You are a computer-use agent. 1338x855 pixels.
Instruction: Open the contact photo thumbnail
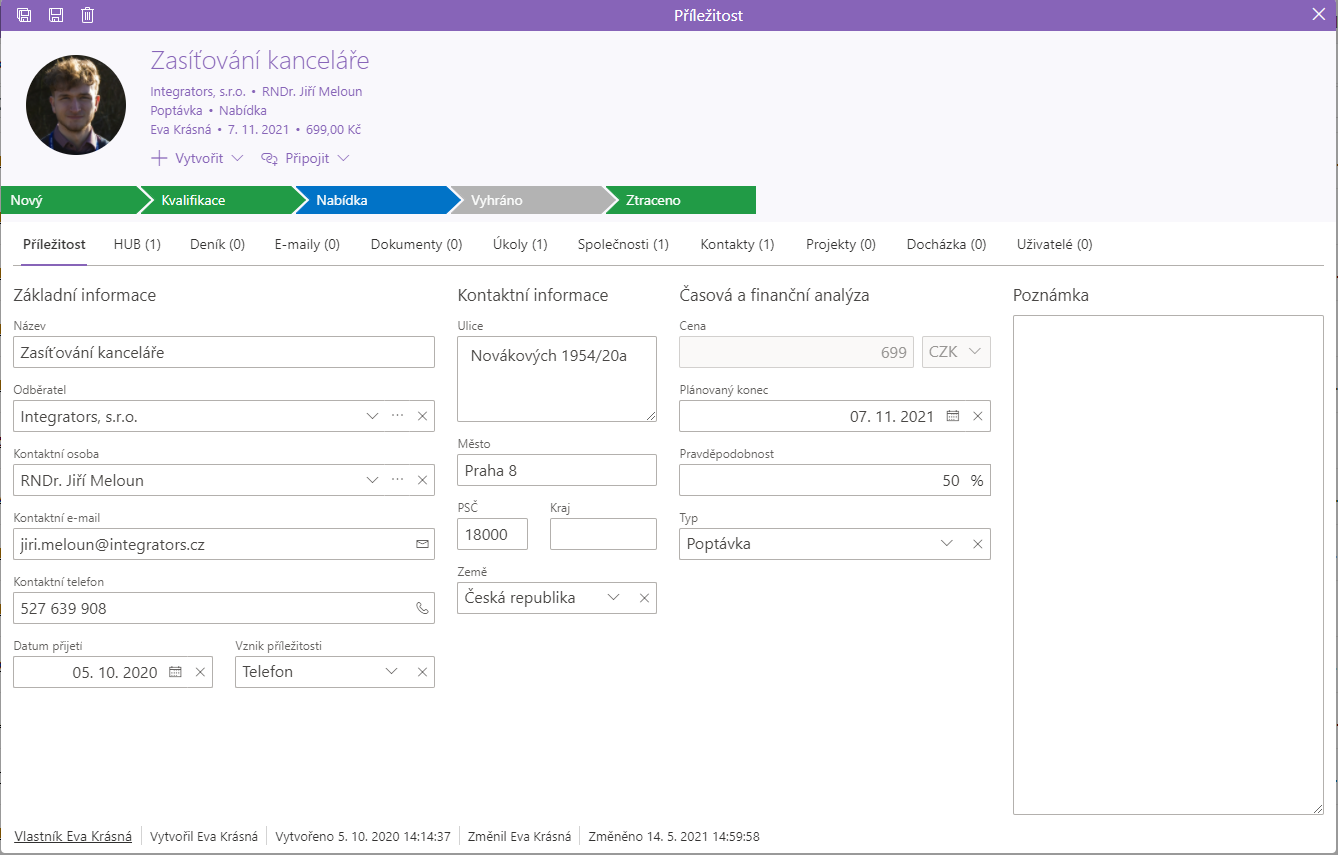point(76,105)
